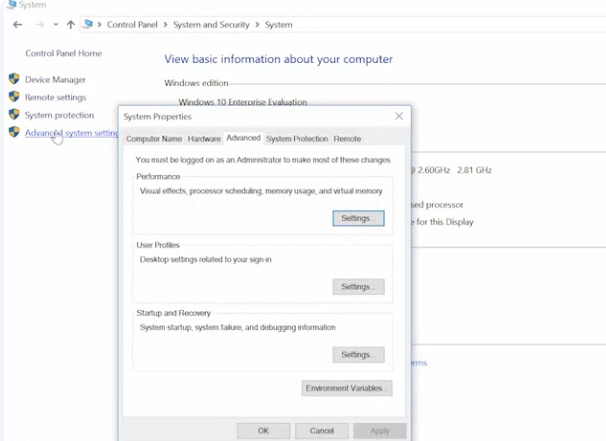This screenshot has height=441, width=606.
Task: Expand chevron after Control Panel breadcrumb
Action: tap(165, 25)
